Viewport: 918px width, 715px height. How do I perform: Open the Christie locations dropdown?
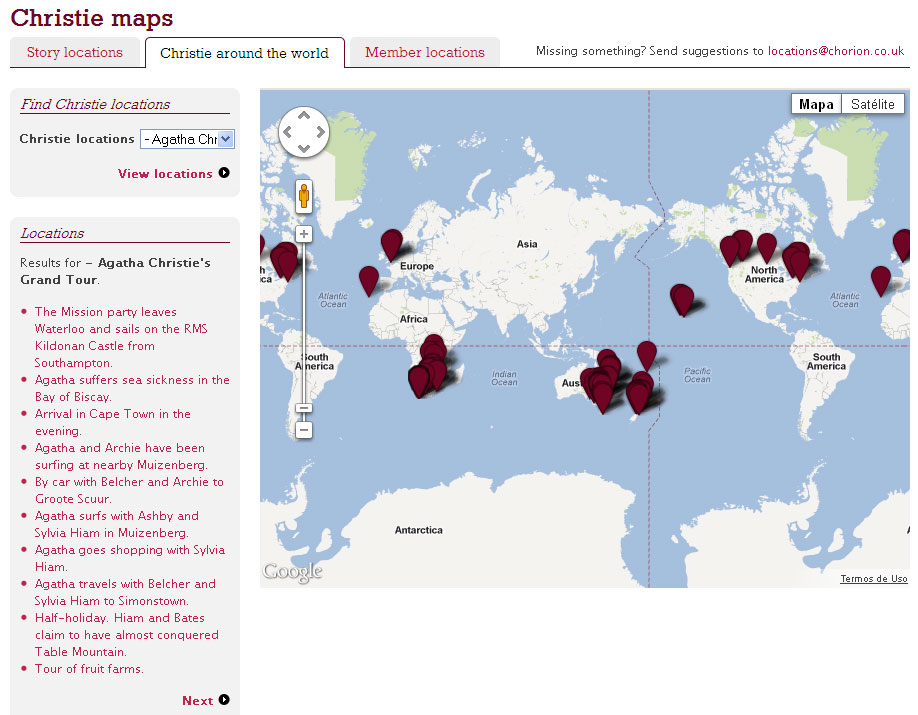[187, 139]
